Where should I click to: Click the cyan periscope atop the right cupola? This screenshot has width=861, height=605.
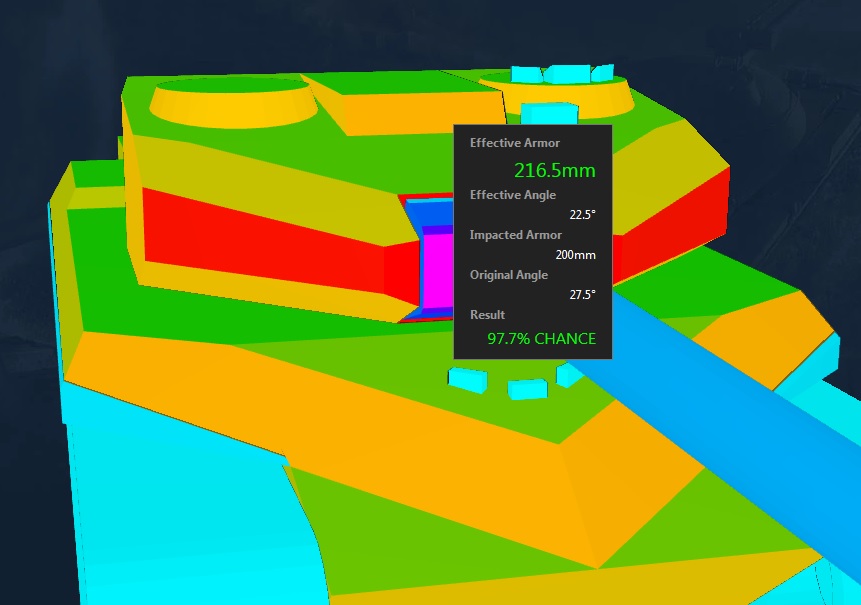(565, 74)
